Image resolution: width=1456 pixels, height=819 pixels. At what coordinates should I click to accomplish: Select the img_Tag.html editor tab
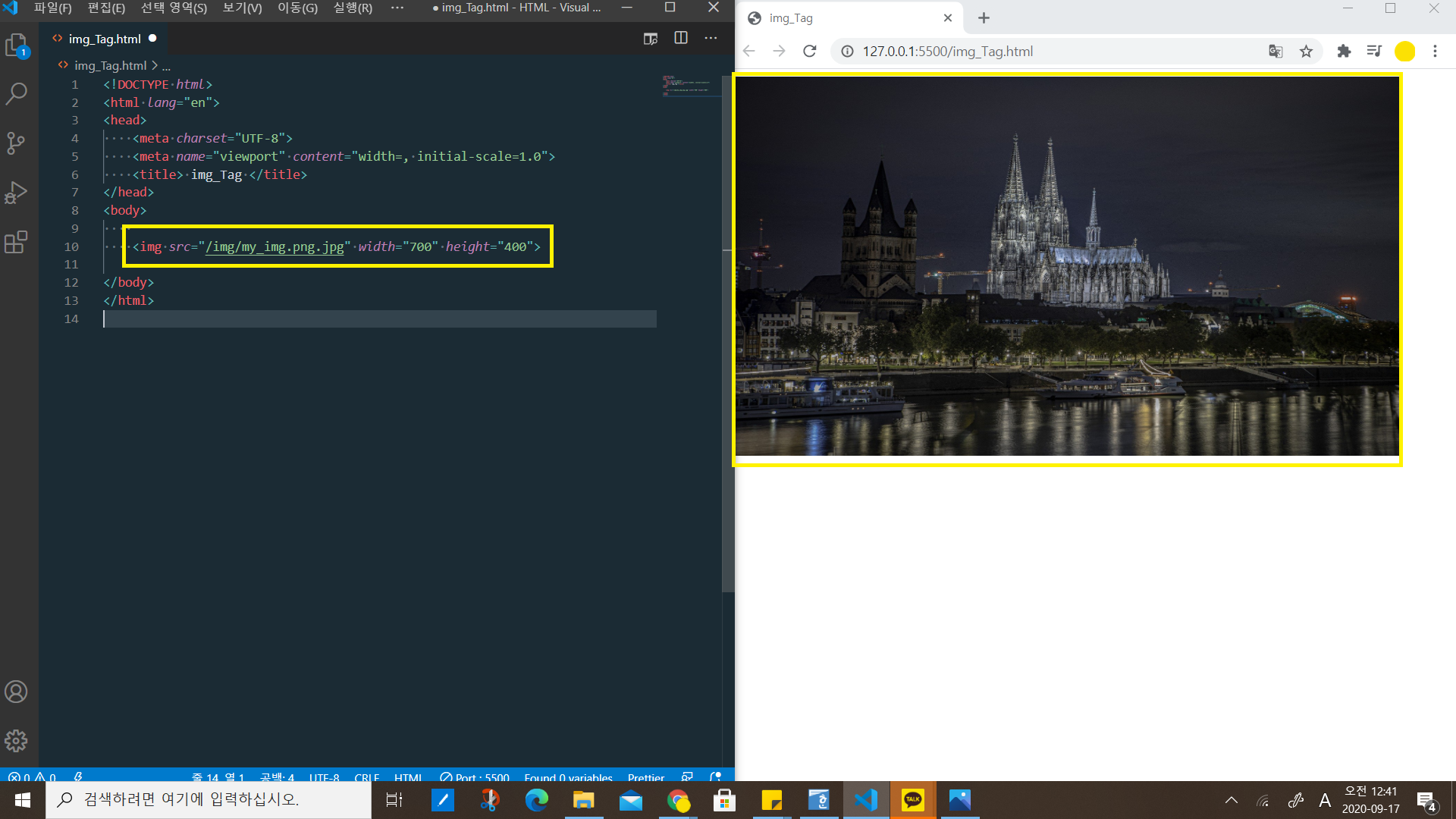coord(105,39)
